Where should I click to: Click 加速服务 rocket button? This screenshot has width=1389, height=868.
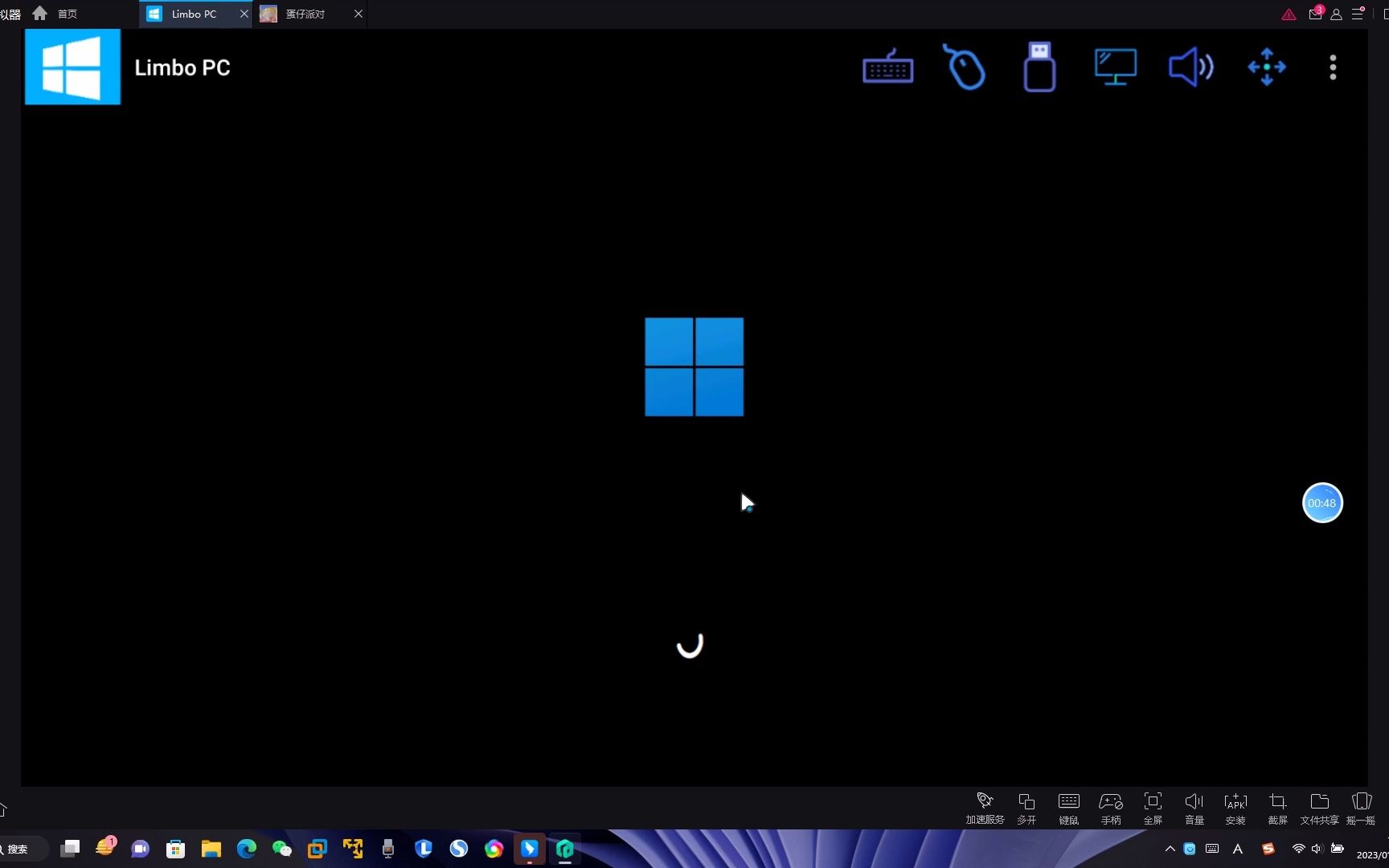coord(985,809)
